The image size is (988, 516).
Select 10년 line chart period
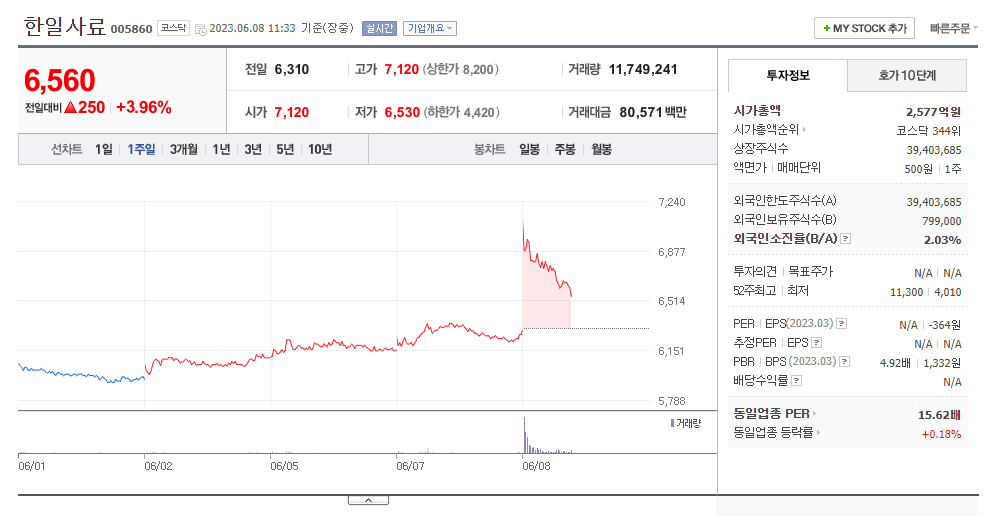coord(320,149)
